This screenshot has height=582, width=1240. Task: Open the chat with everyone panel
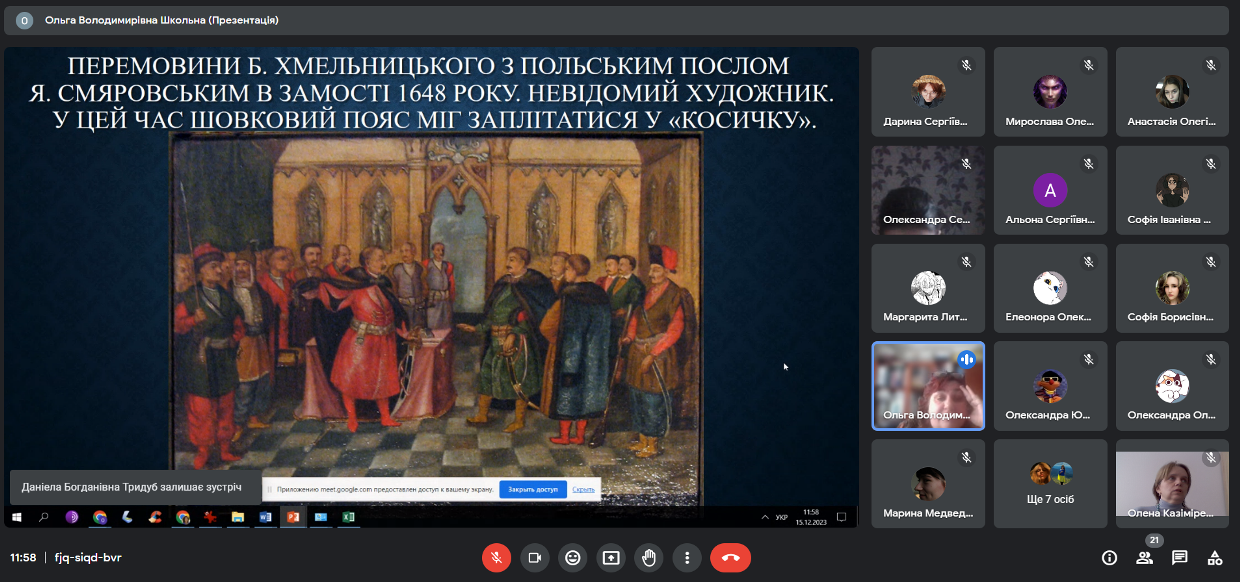[1179, 557]
